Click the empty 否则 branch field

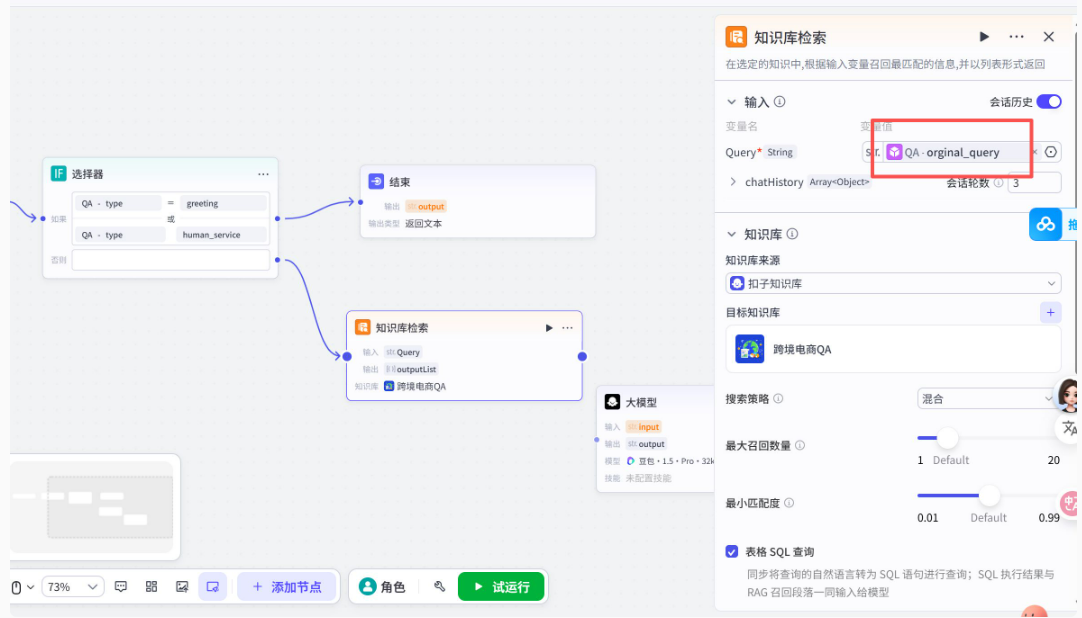(x=170, y=260)
